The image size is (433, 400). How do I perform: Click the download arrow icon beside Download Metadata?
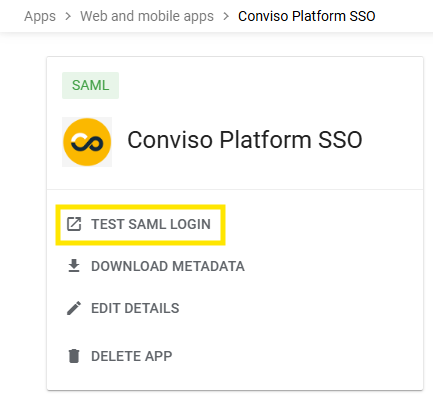coord(74,266)
